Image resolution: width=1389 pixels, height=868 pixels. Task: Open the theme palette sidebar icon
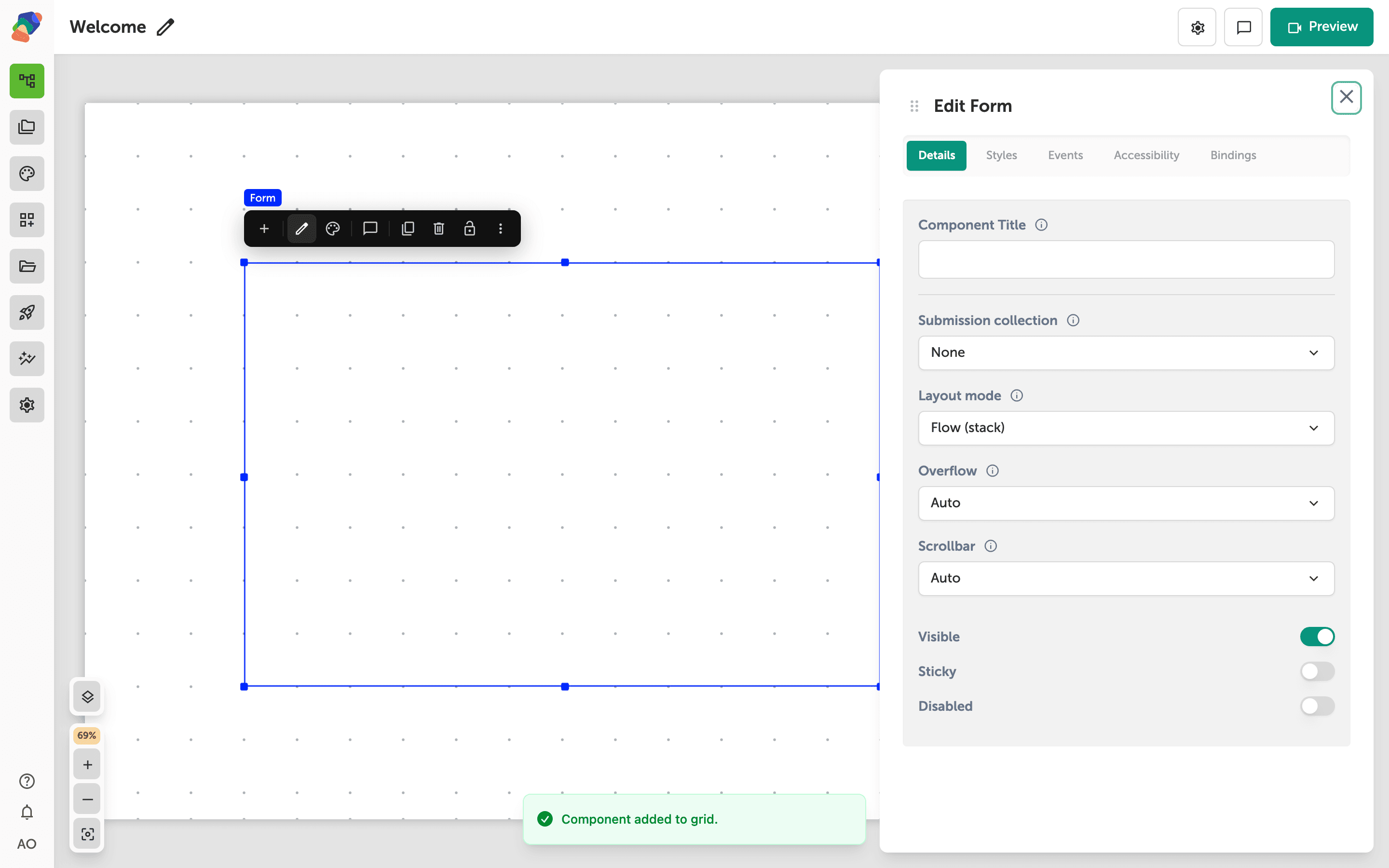pyautogui.click(x=27, y=174)
